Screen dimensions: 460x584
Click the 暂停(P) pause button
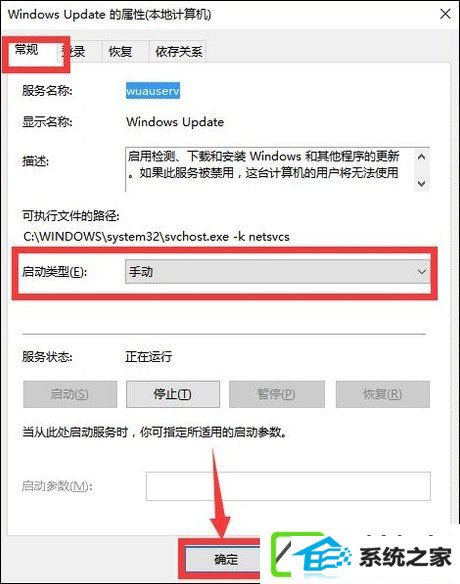pos(277,394)
